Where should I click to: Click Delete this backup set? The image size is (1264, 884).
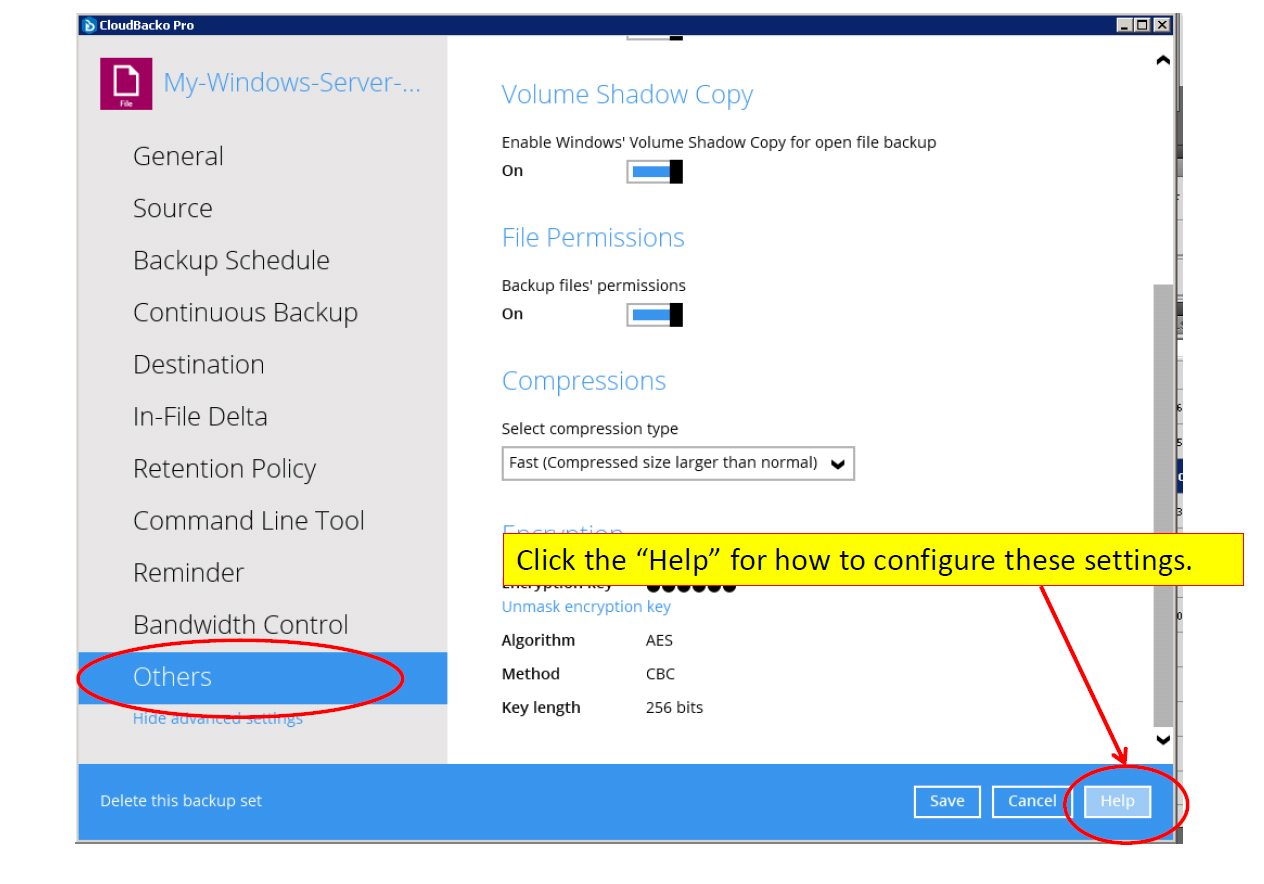(x=181, y=801)
